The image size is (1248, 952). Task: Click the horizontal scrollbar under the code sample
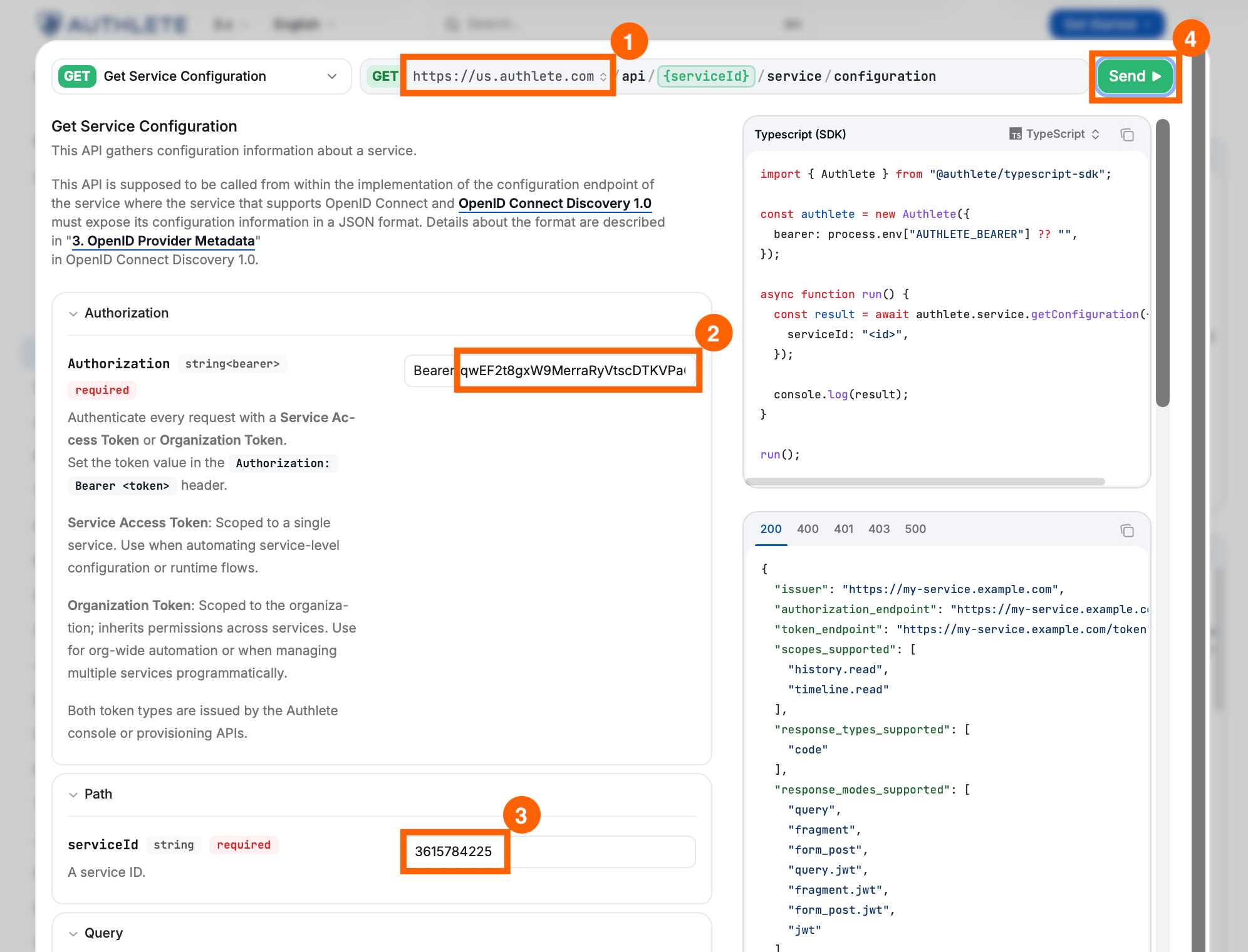(x=925, y=482)
